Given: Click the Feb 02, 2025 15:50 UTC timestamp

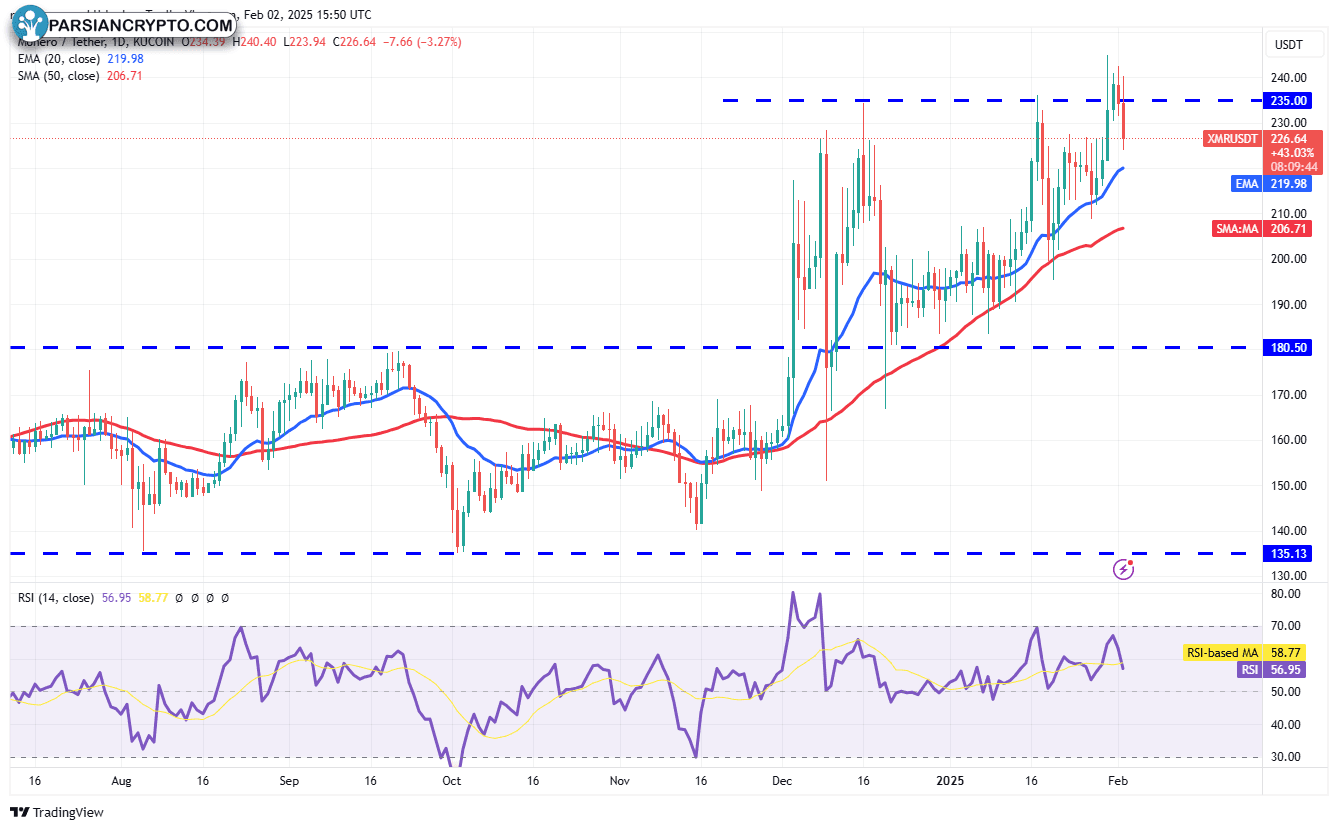Looking at the screenshot, I should click(306, 15).
